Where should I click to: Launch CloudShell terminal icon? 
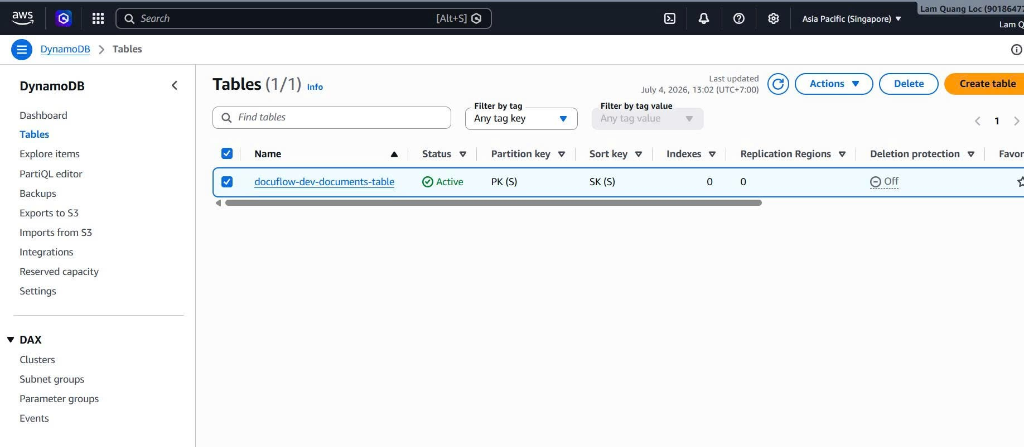click(669, 19)
